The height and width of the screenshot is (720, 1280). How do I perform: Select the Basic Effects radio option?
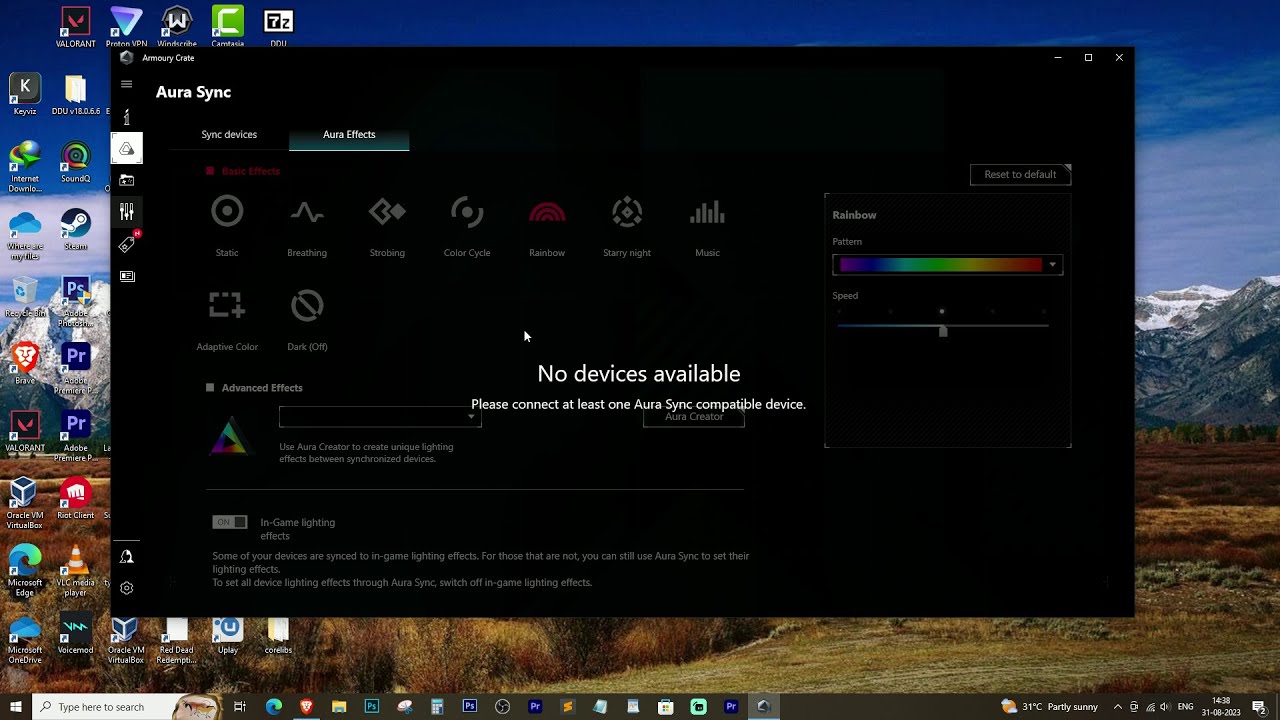[x=210, y=171]
